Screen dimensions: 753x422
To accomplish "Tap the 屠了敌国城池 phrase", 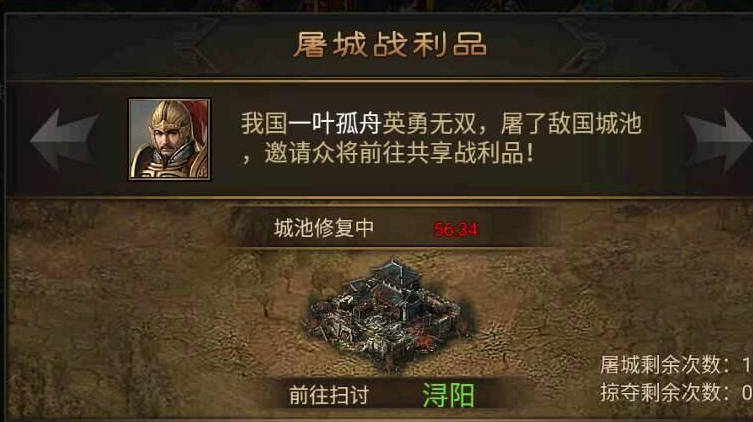I will click(x=571, y=123).
